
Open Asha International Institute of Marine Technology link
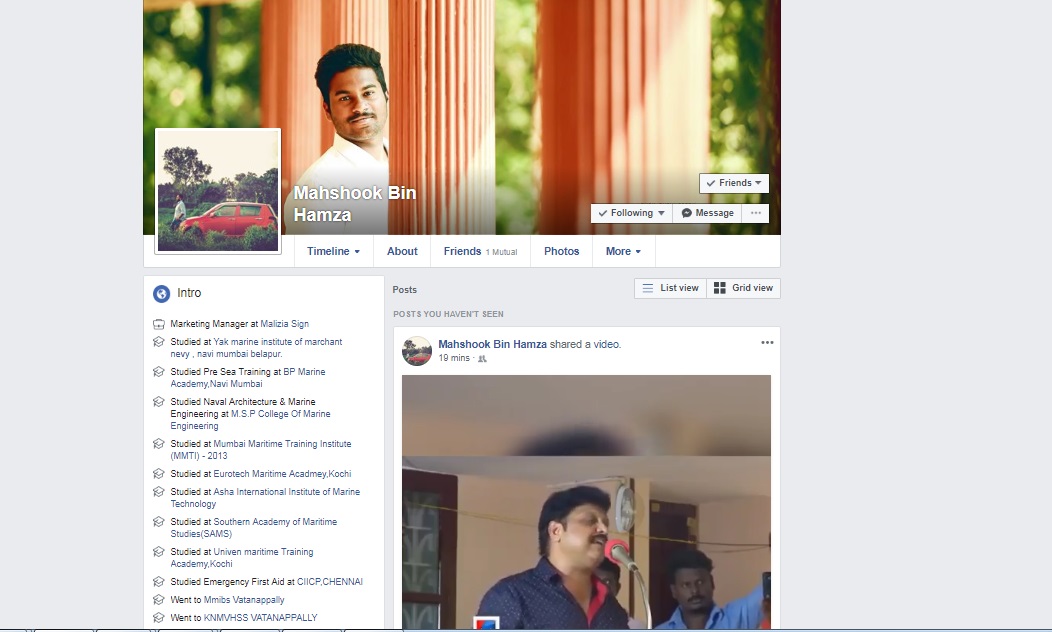265,498
